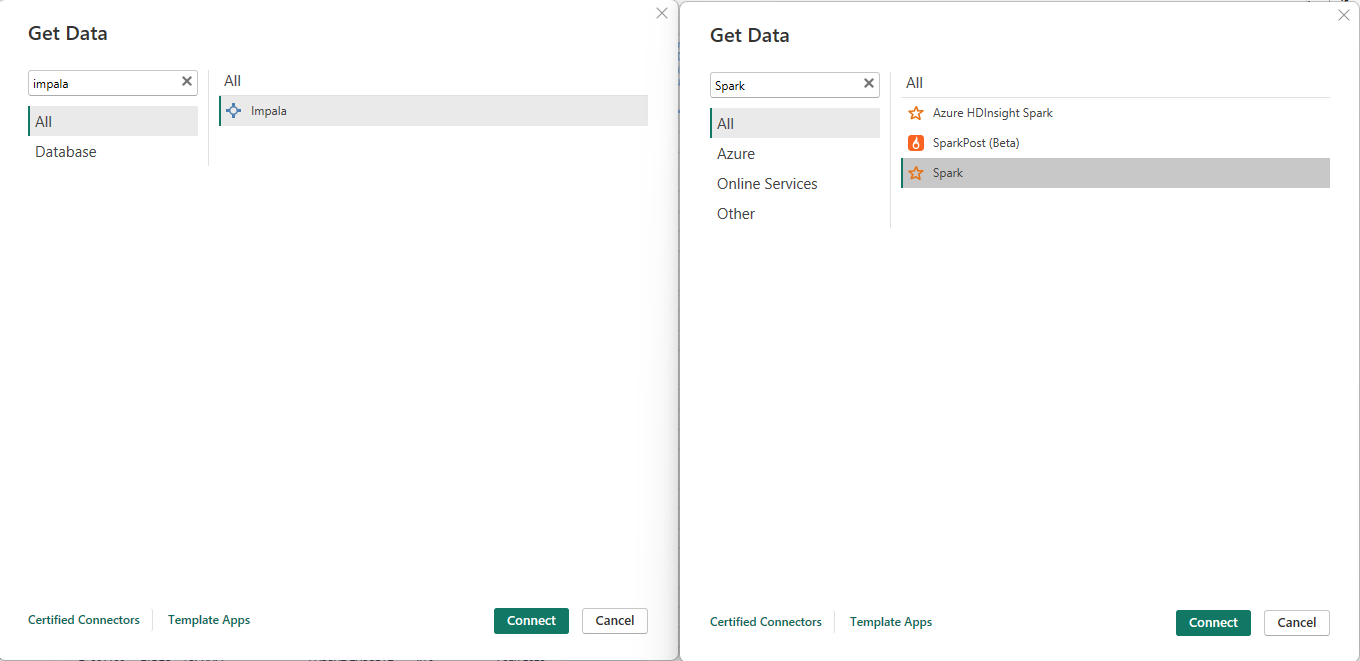Select the Impala connector icon

(233, 110)
